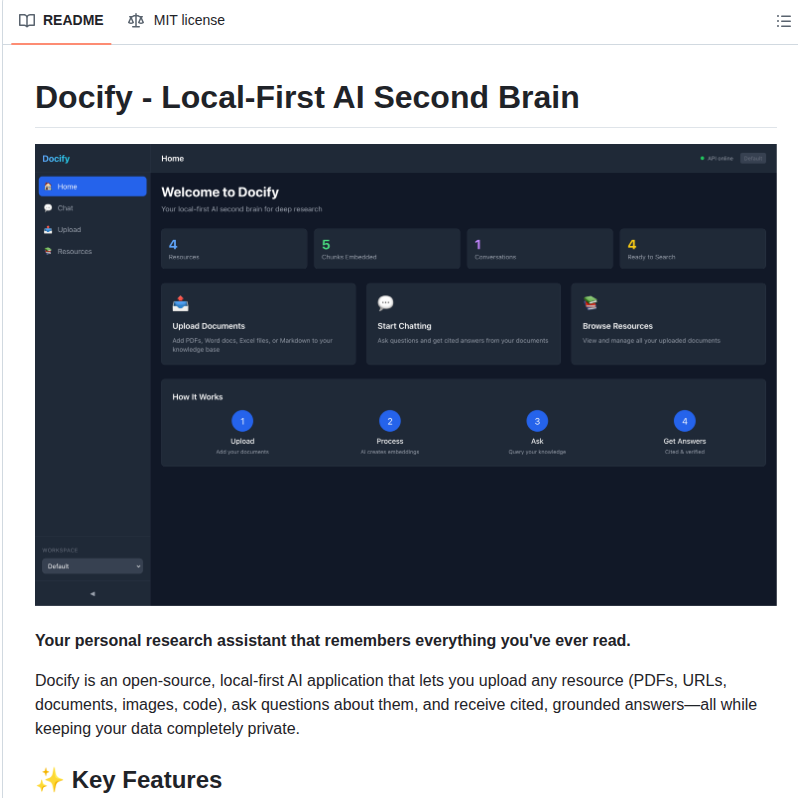The width and height of the screenshot is (798, 798).
Task: Click the 'WORKSPACE' label in sidebar
Action: [x=60, y=550]
